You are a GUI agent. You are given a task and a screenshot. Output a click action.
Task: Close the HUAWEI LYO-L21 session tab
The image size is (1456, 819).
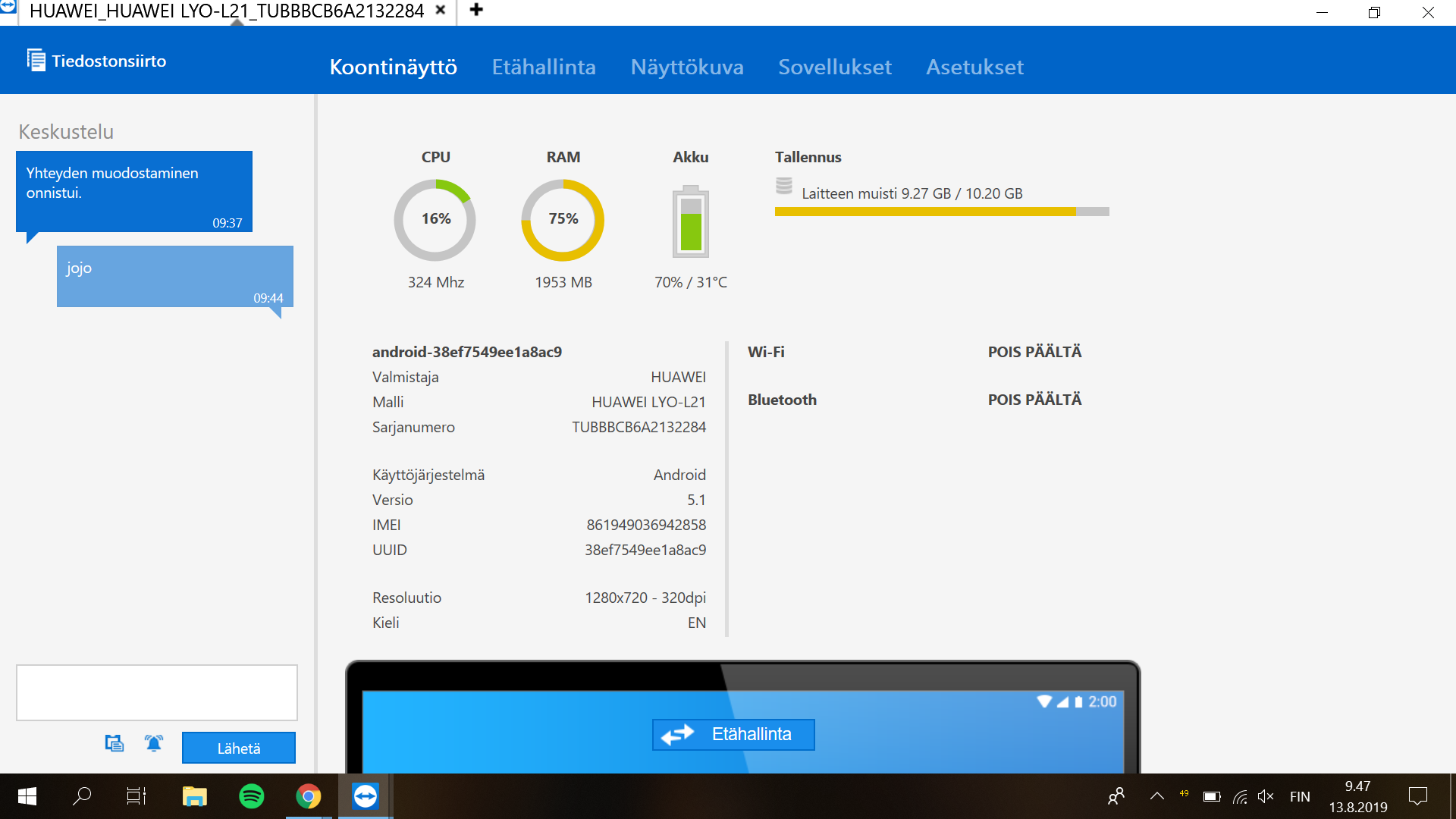pos(440,11)
